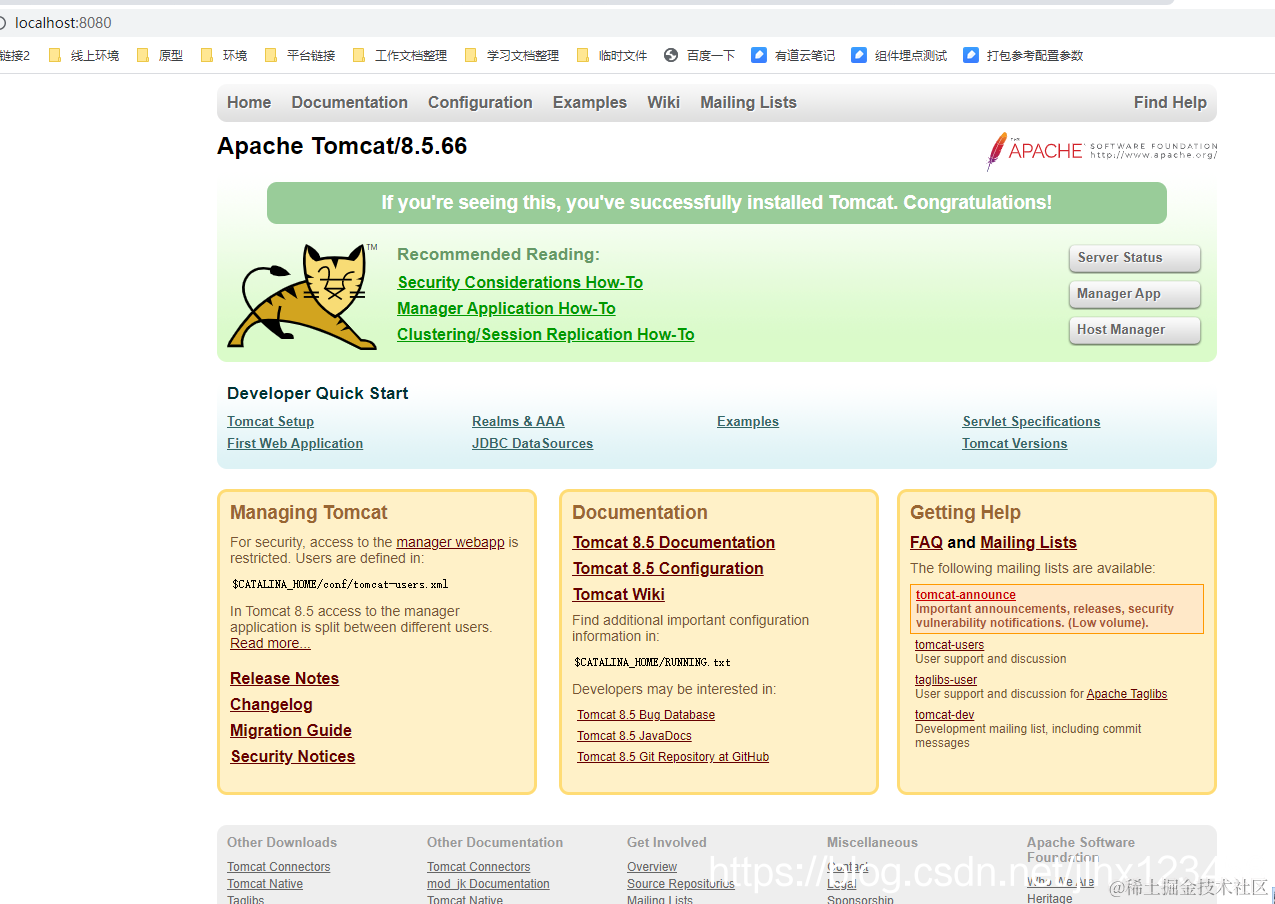This screenshot has width=1275, height=904.
Task: Open Documentation in the top nav bar
Action: click(350, 102)
